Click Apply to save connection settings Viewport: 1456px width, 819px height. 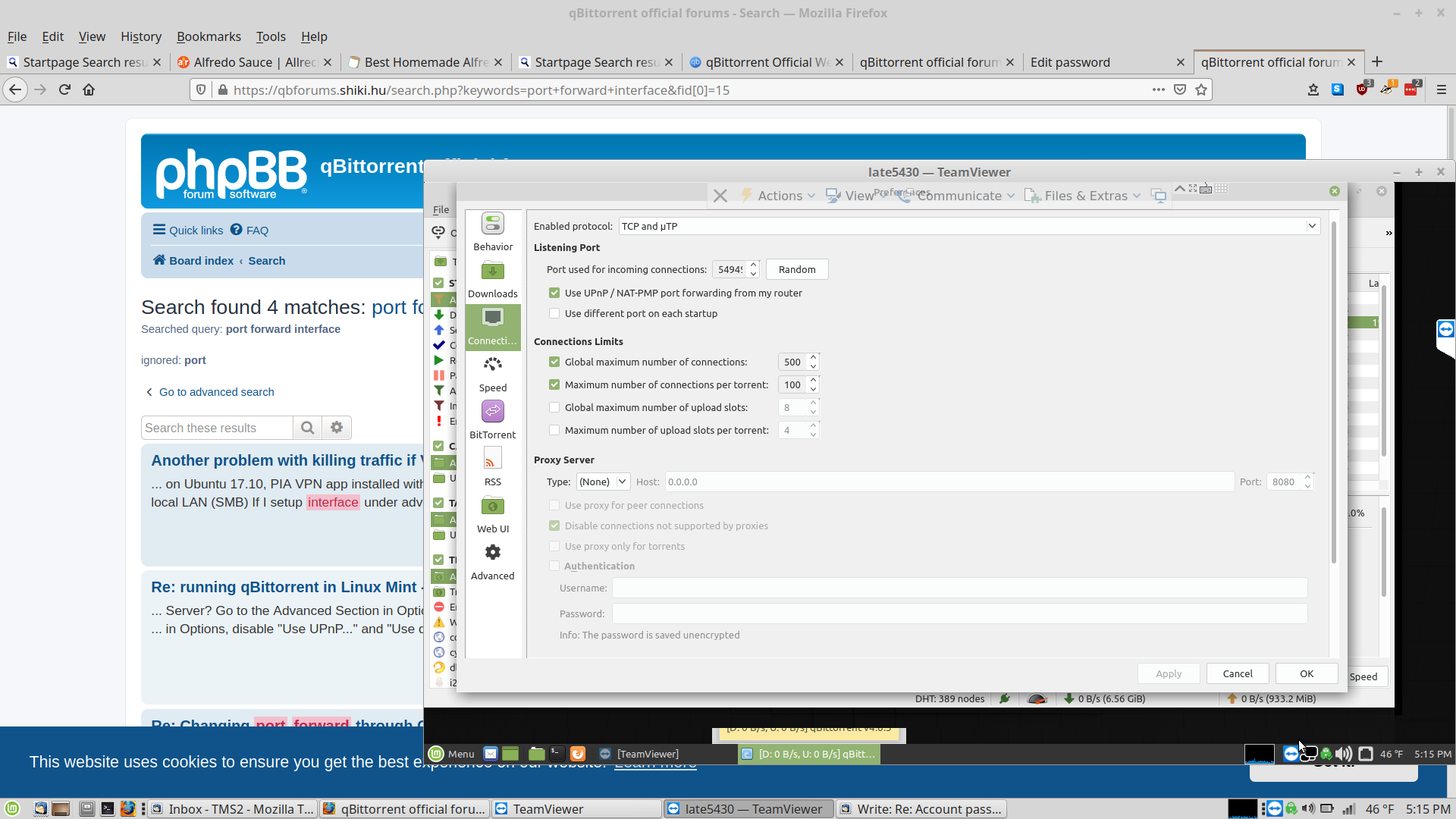pos(1168,673)
